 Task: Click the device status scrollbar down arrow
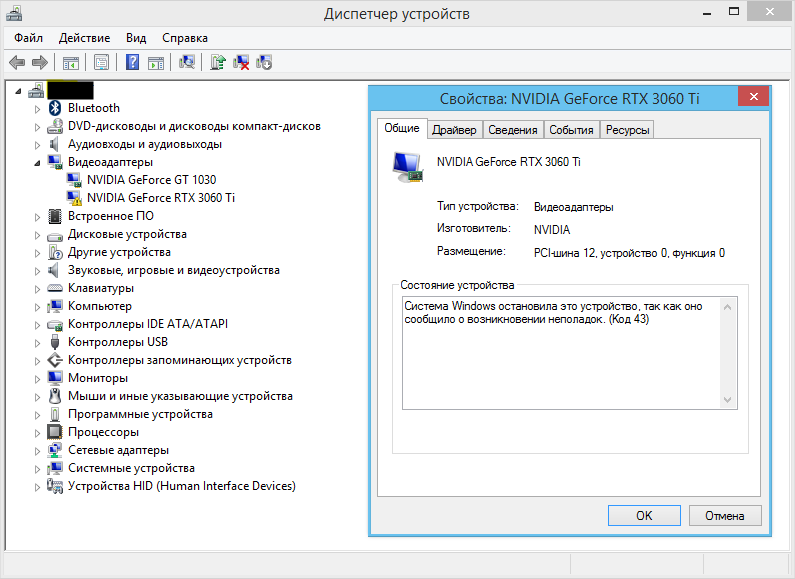728,400
